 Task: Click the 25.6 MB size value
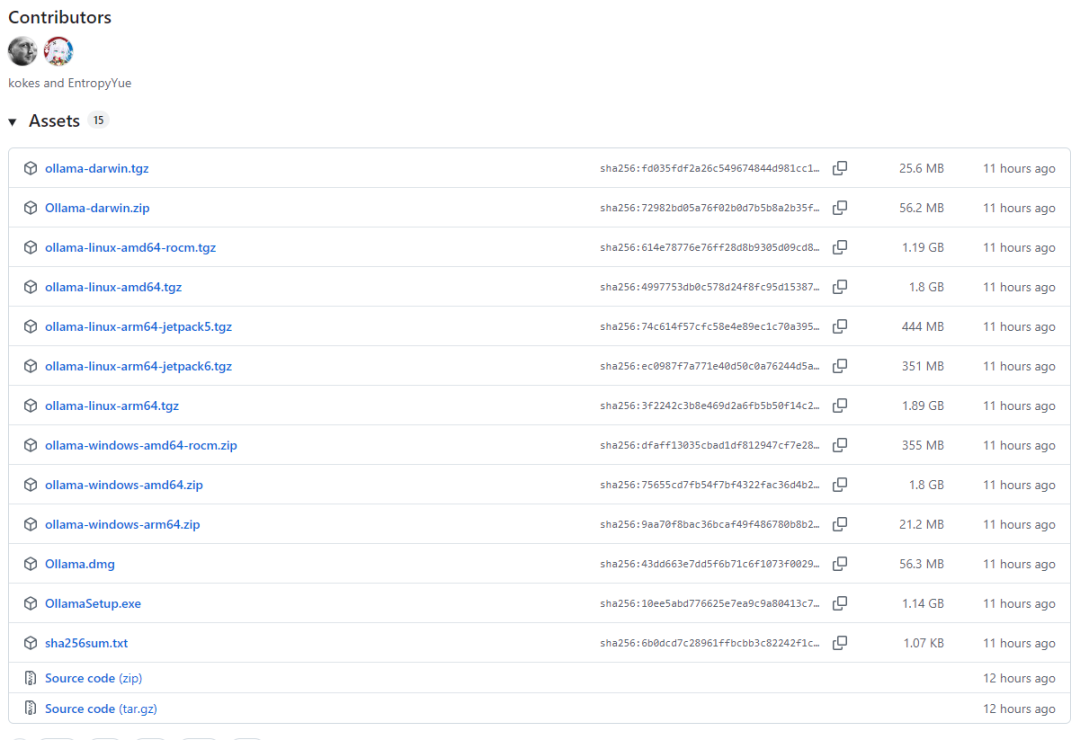[921, 168]
